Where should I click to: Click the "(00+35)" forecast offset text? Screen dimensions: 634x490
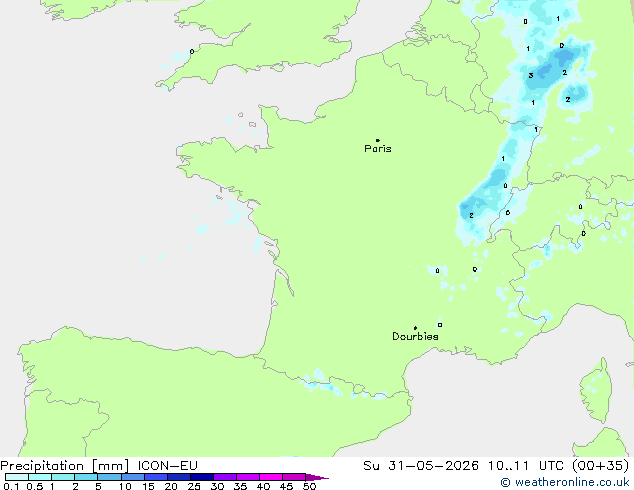[601, 466]
